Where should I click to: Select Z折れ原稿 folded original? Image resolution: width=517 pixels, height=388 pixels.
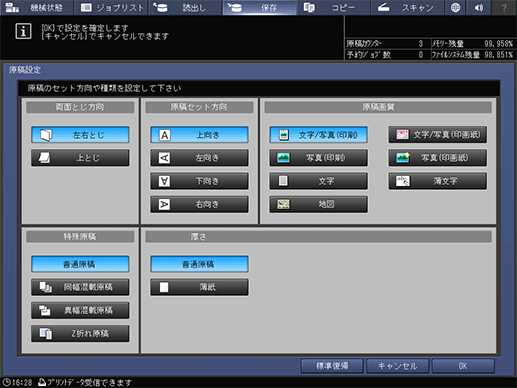click(80, 333)
